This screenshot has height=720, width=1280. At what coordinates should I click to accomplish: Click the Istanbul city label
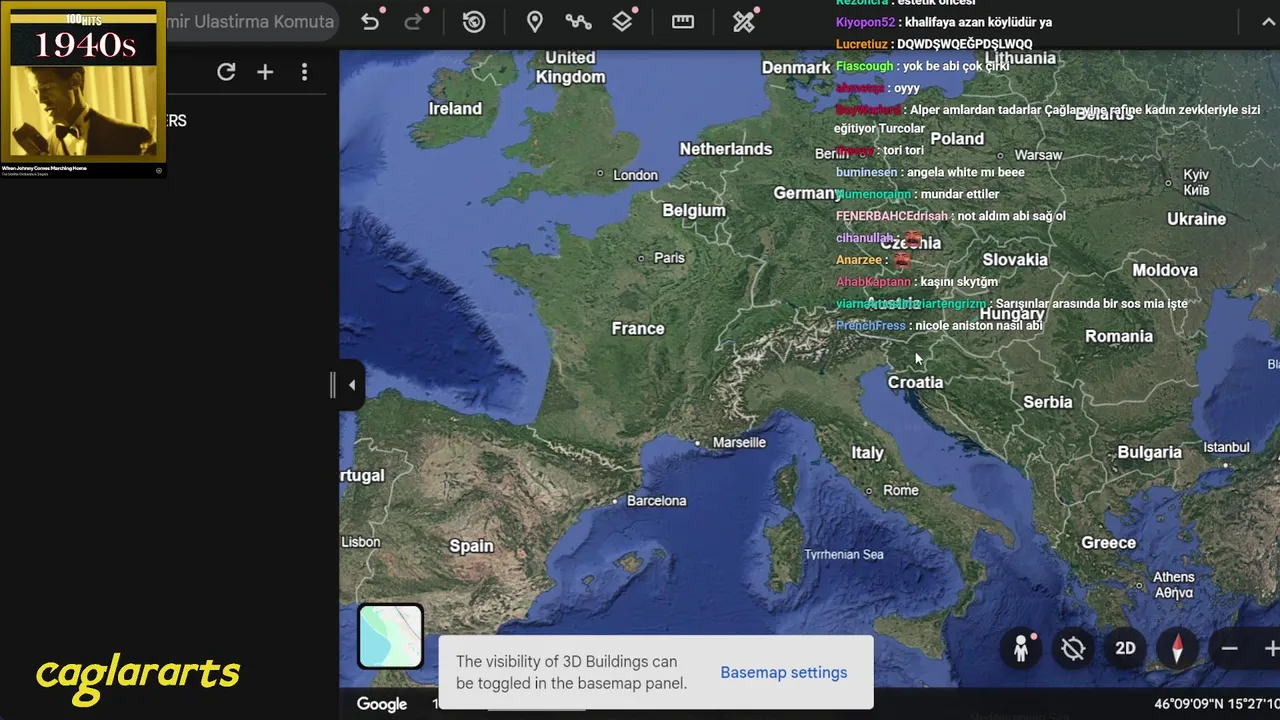click(x=1227, y=447)
